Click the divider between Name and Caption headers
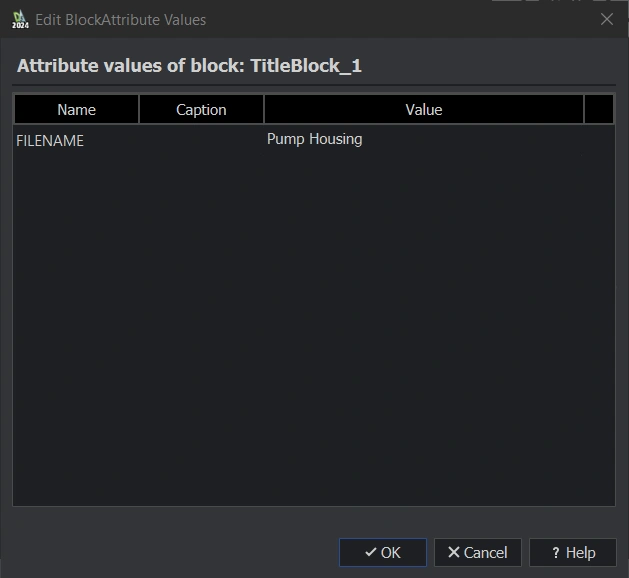 [x=139, y=109]
